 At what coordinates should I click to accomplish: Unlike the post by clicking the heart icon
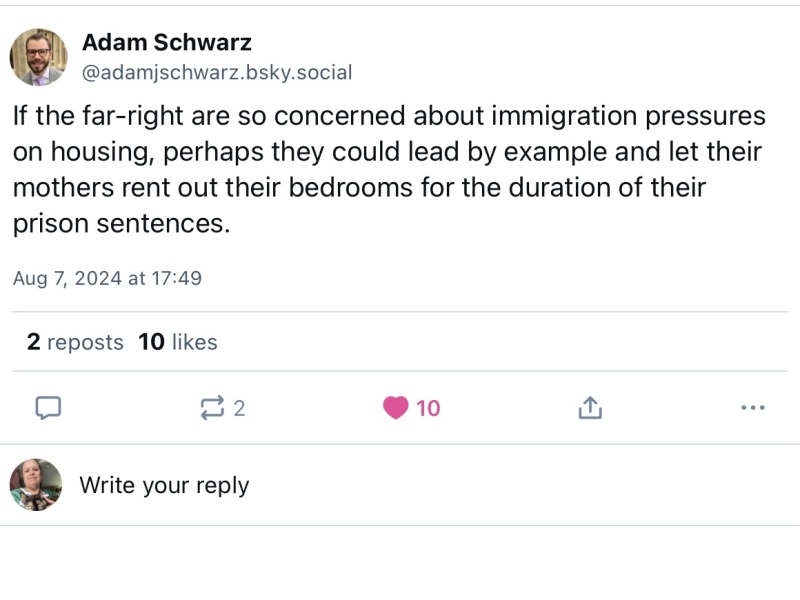tap(394, 408)
